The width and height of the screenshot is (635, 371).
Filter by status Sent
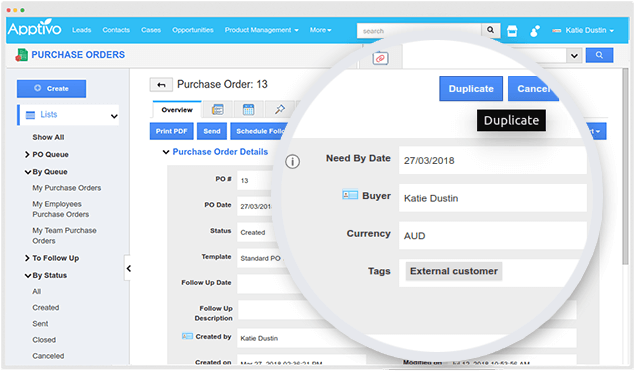40,324
